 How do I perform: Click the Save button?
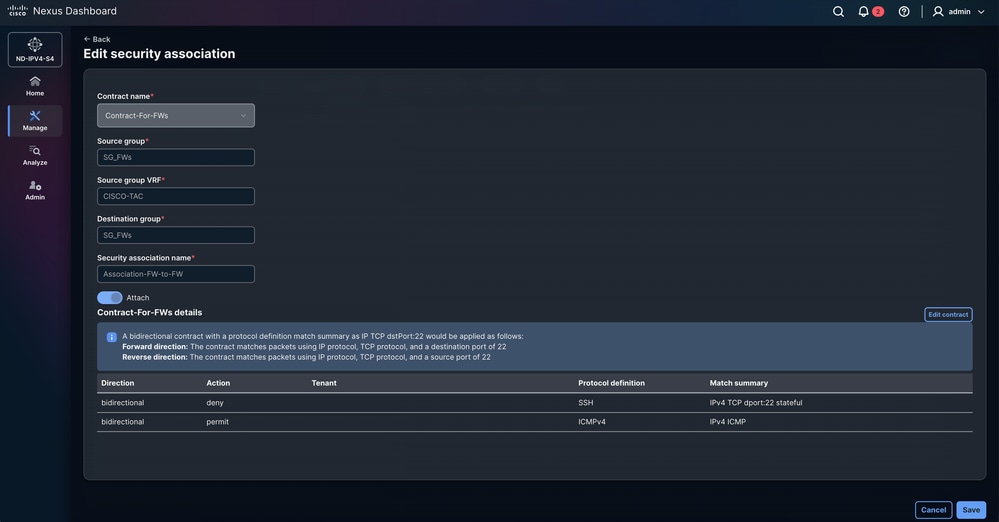[971, 510]
